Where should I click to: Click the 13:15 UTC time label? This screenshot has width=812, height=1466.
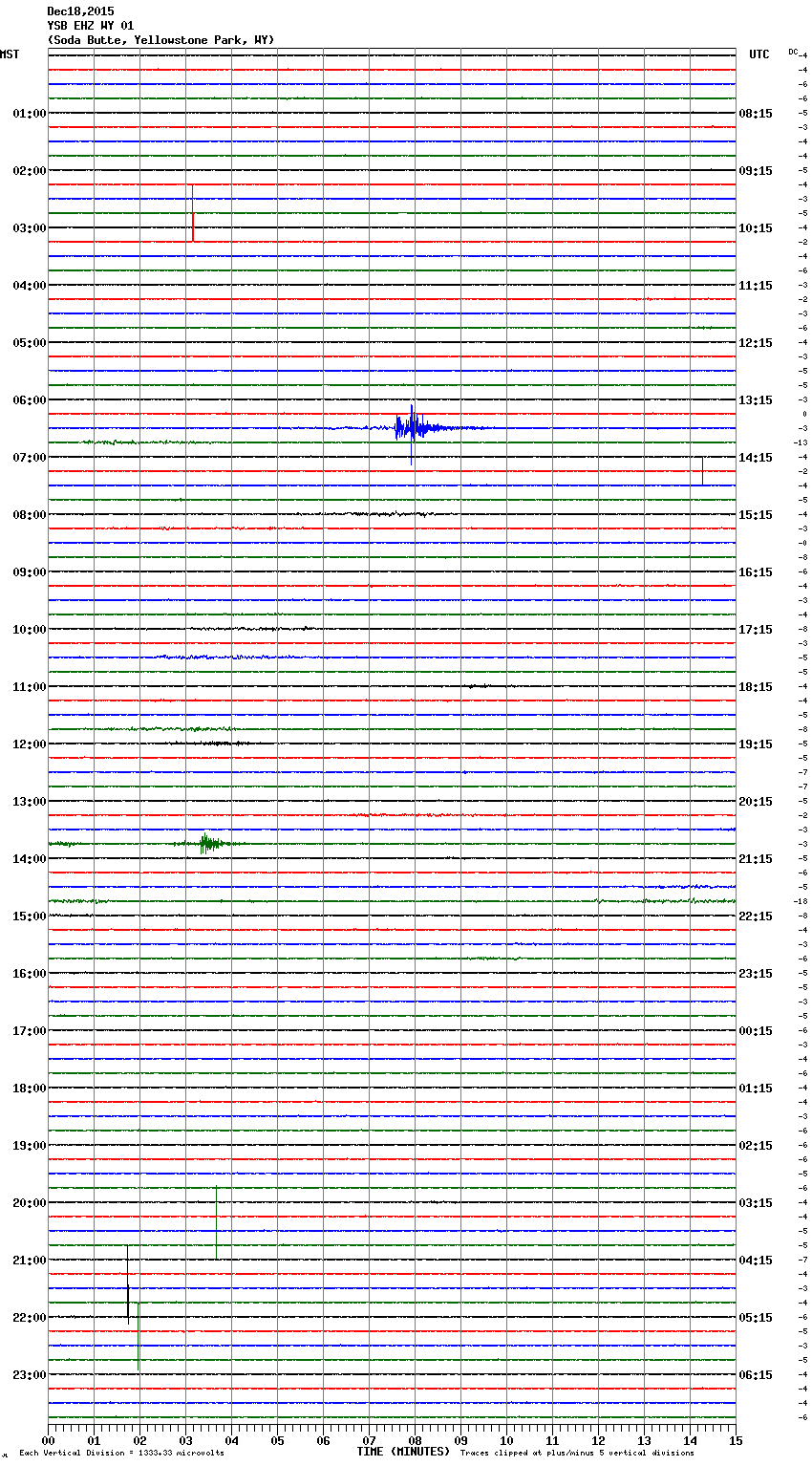click(756, 400)
